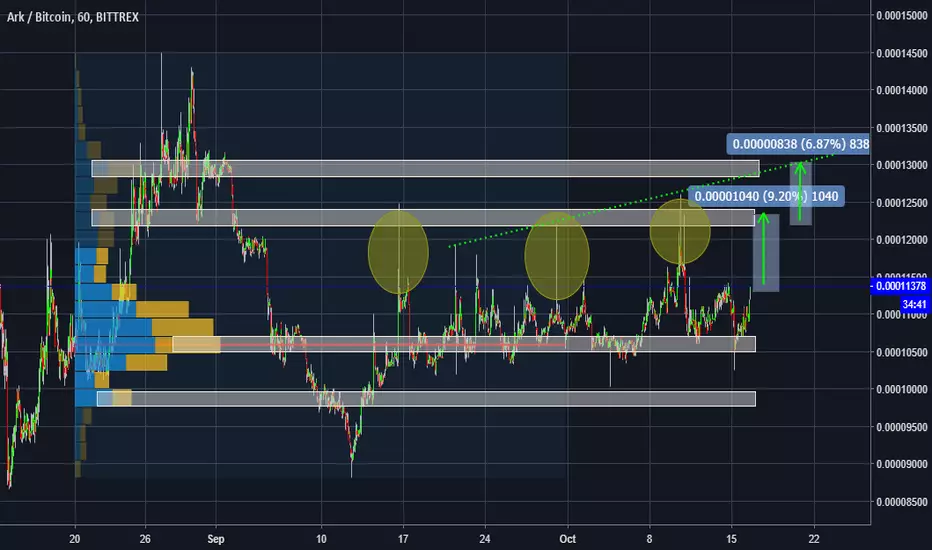This screenshot has width=932, height=550.
Task: Click the longest blue volume profile bar
Action: click(x=115, y=344)
